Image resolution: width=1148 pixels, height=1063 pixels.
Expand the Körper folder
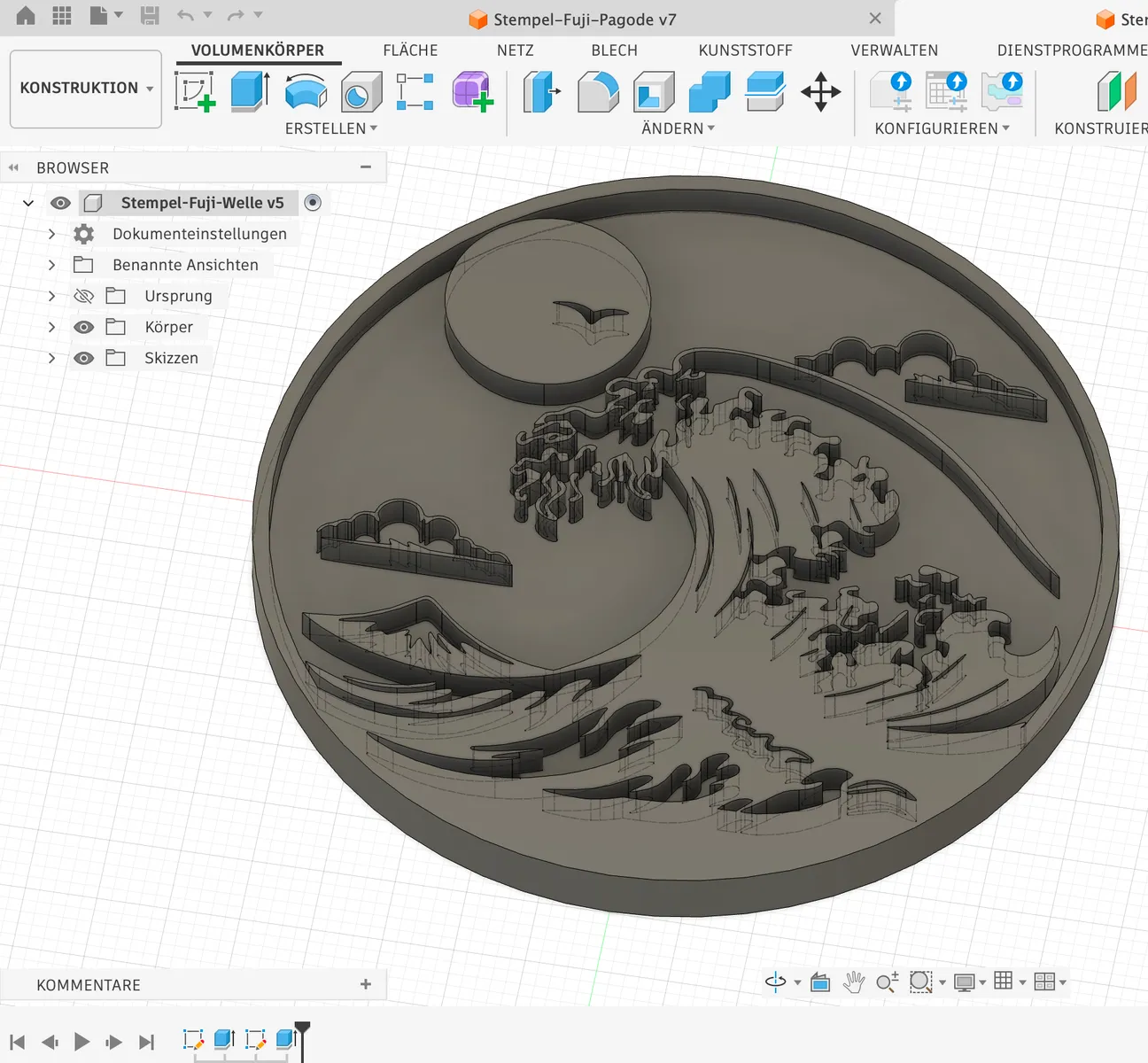[51, 327]
